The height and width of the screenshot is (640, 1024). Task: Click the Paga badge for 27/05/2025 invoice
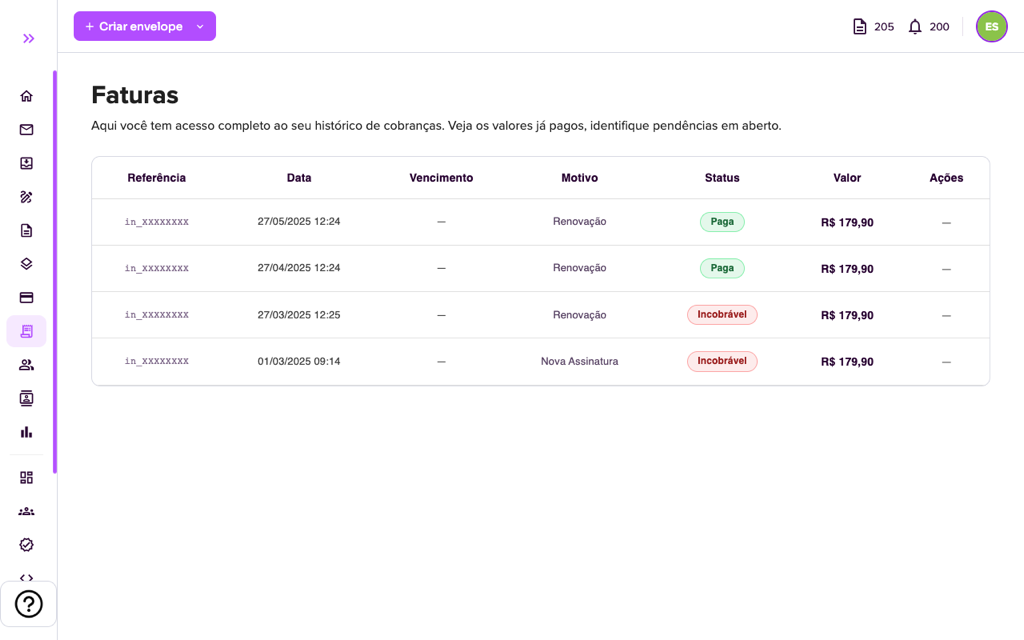(722, 221)
